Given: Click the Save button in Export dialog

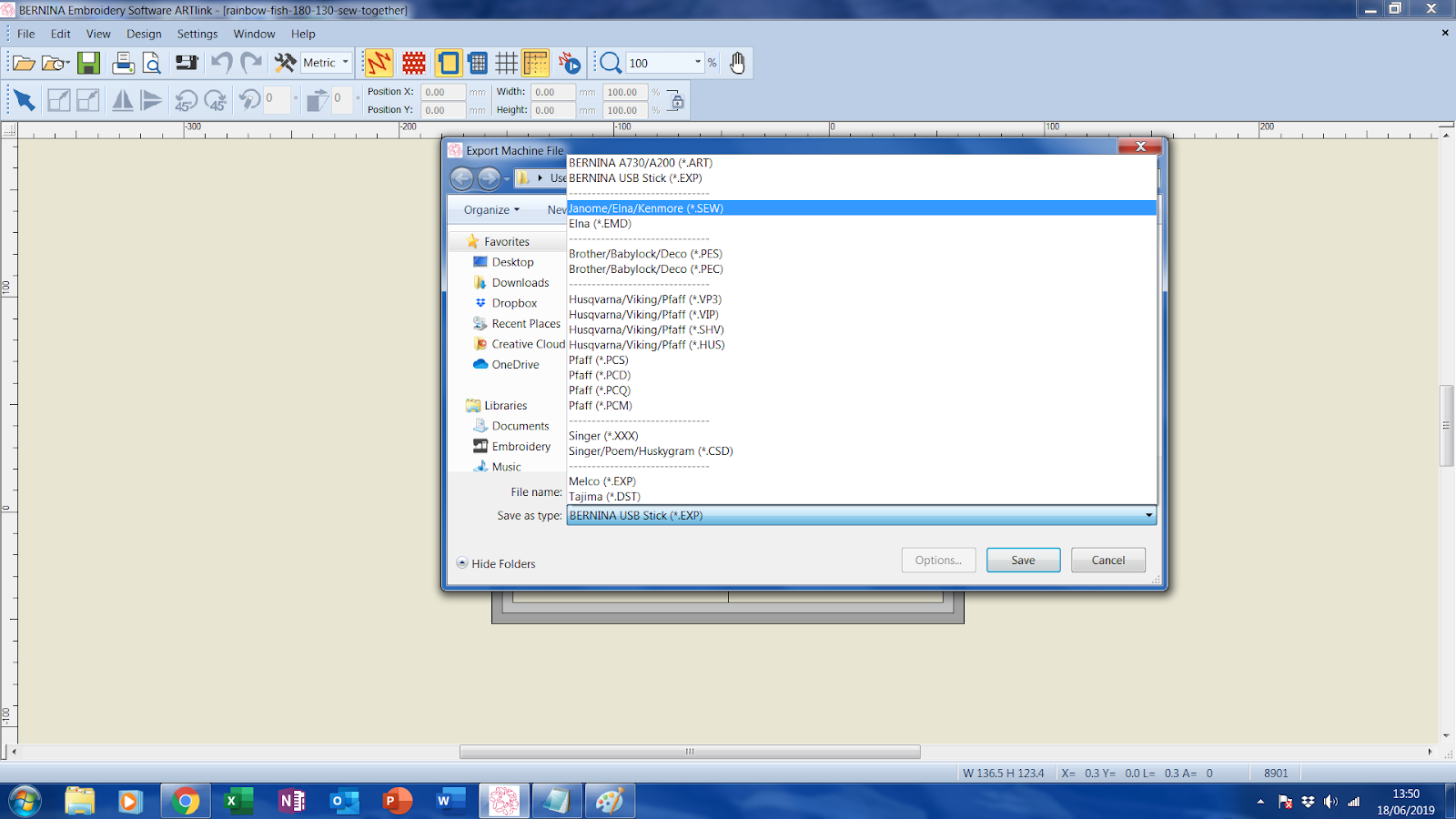Looking at the screenshot, I should [1023, 560].
